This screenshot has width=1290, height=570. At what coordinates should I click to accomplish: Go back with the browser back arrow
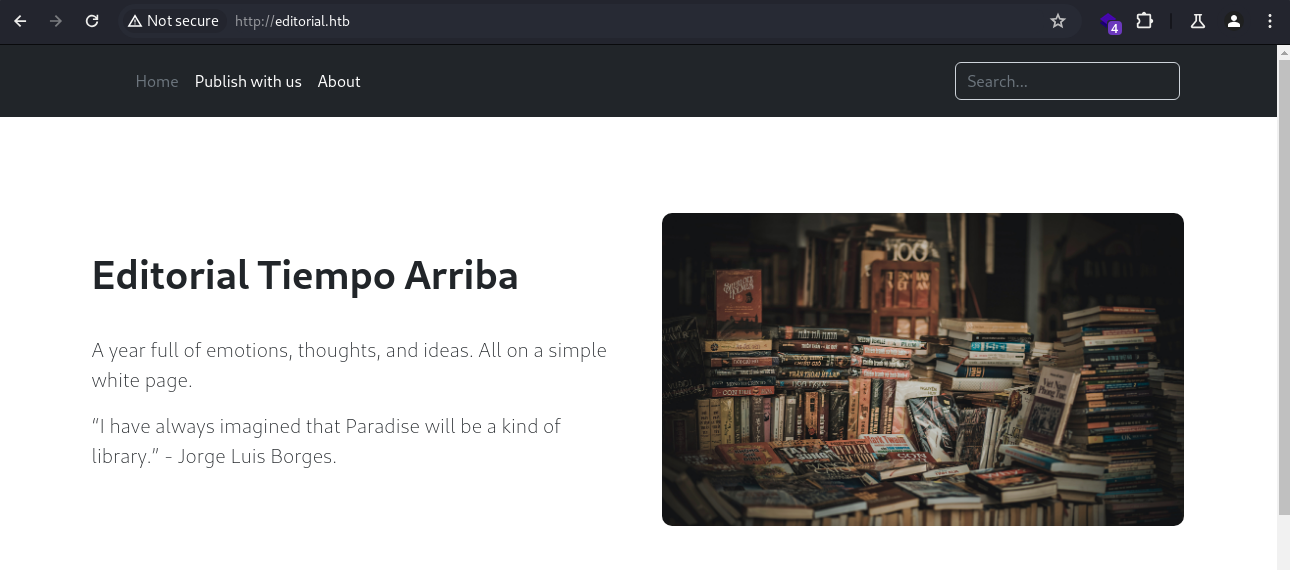pyautogui.click(x=20, y=21)
